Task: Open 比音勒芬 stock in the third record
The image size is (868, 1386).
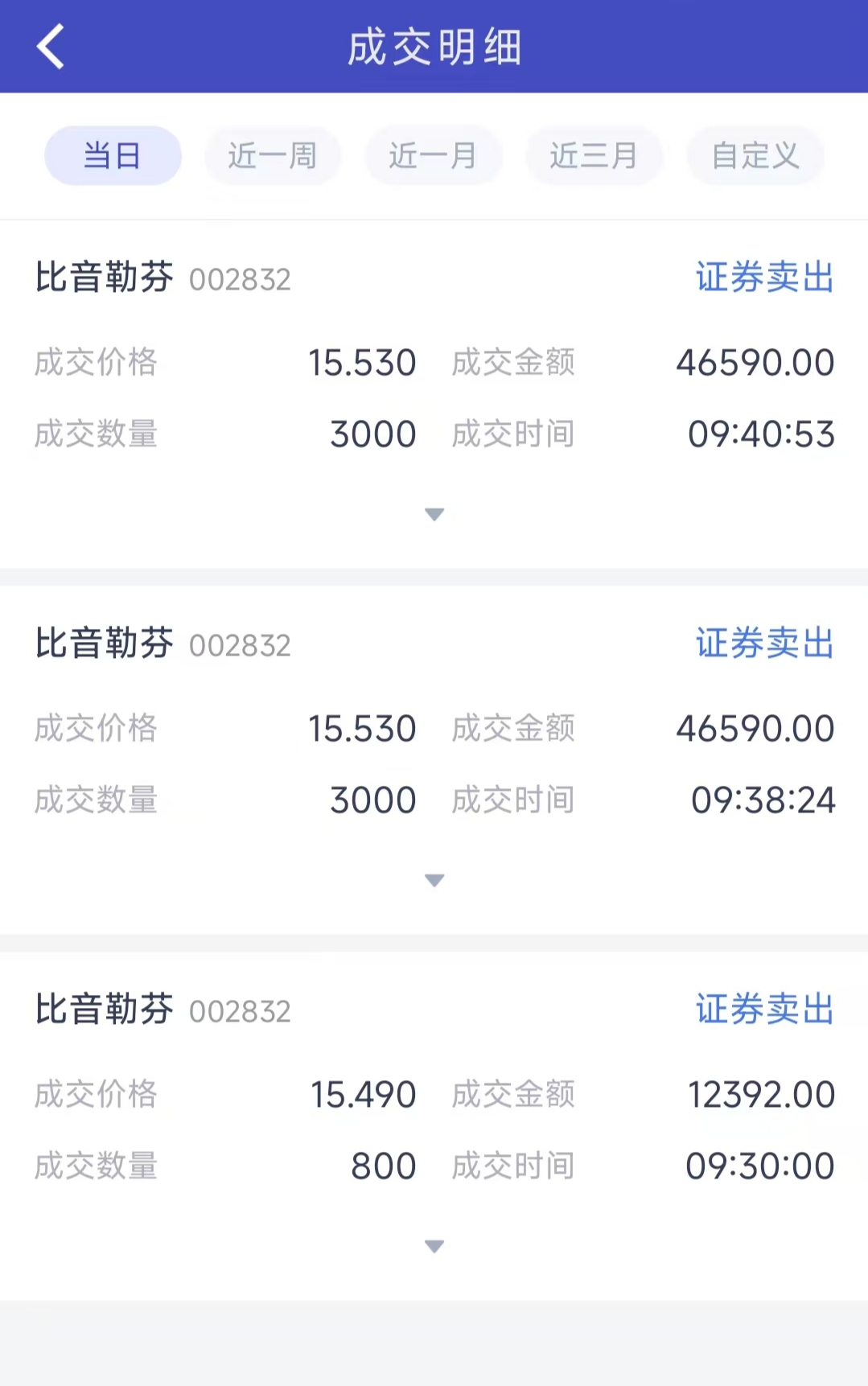Action: coord(105,1010)
